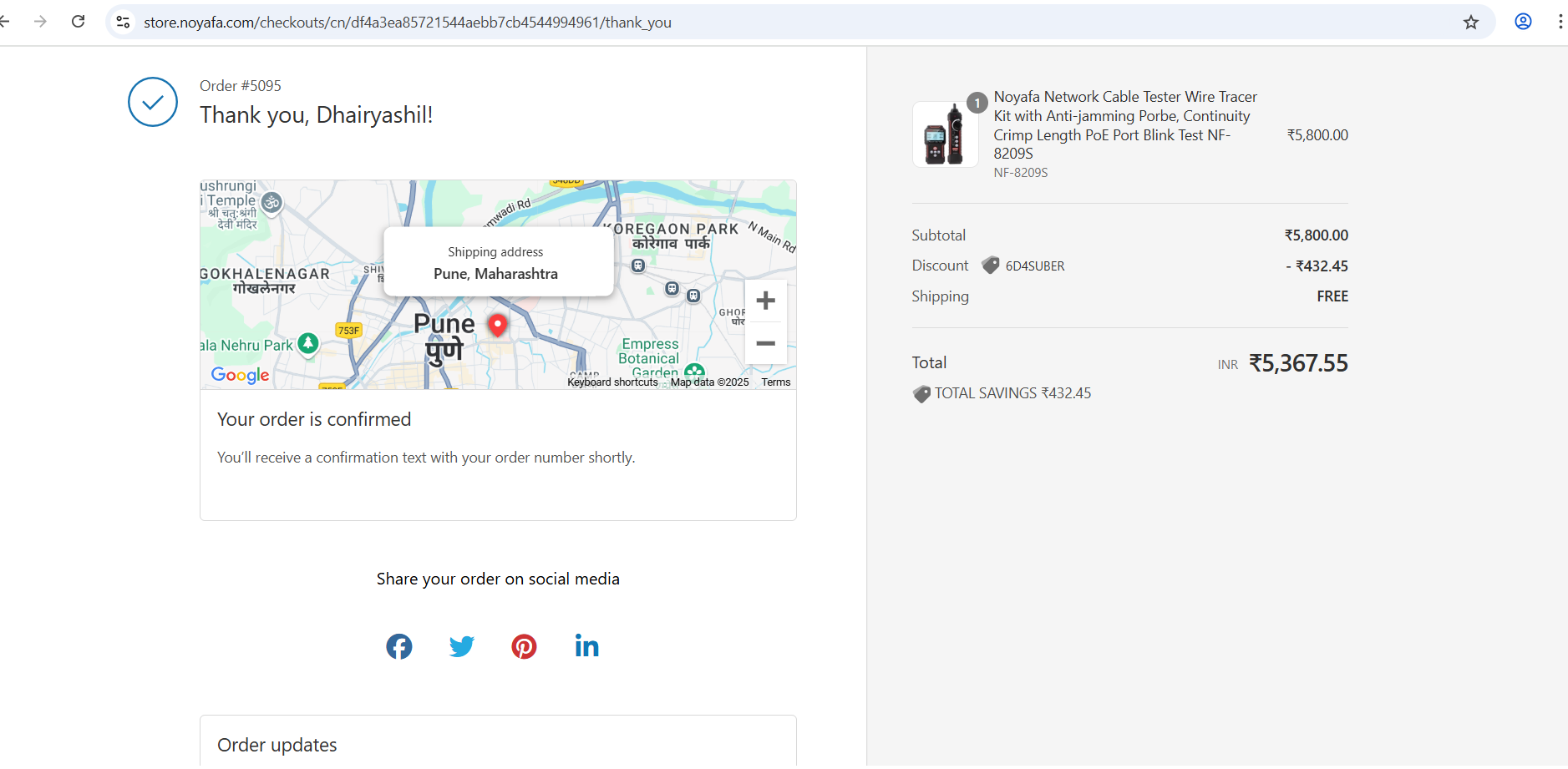Click the FREE shipping value
1568x769 pixels.
[1332, 296]
